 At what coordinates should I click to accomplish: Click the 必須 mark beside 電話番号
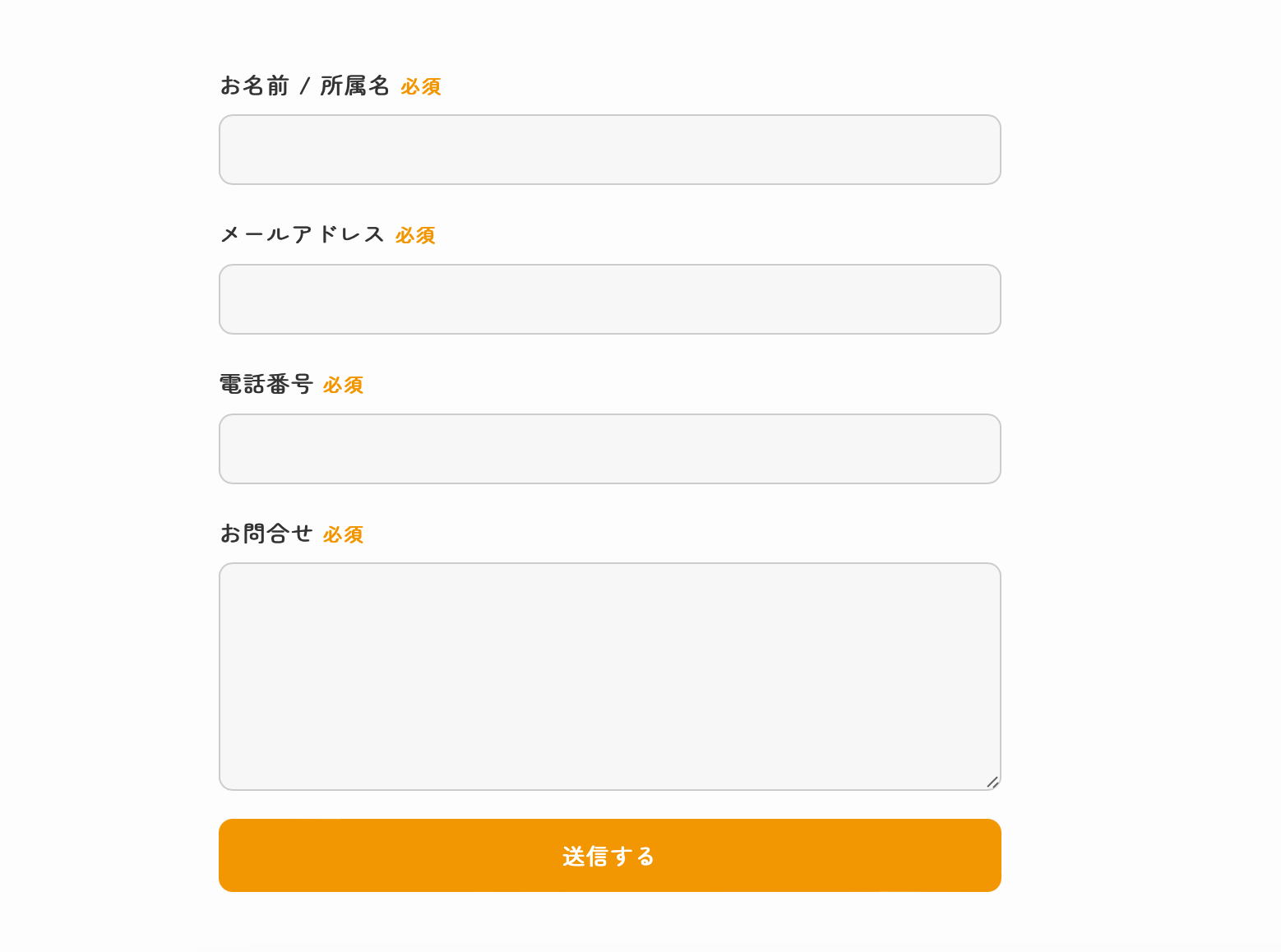click(x=343, y=386)
